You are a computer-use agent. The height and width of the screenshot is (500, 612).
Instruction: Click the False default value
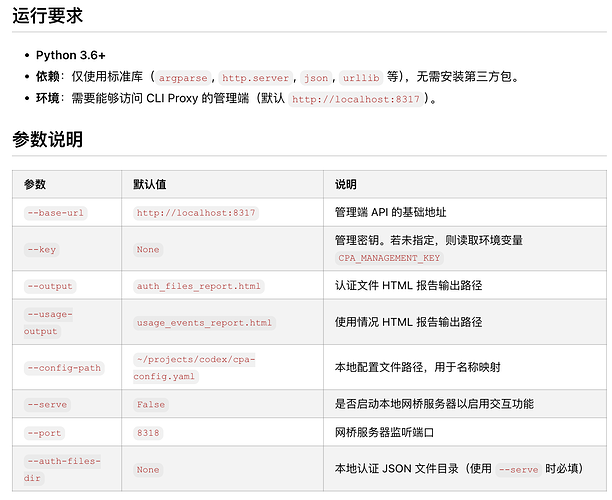click(x=151, y=404)
